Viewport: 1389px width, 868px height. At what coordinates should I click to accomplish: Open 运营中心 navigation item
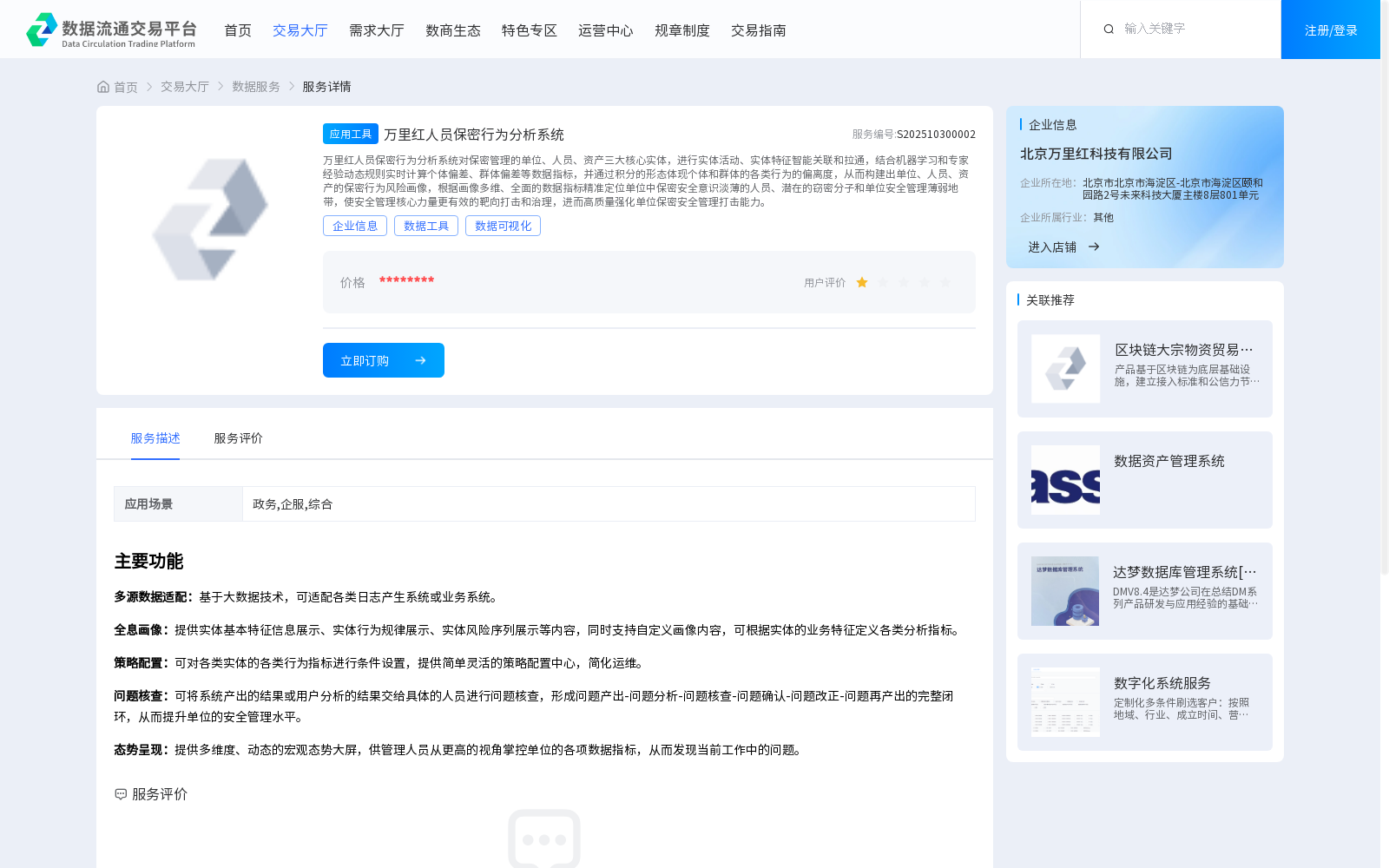tap(606, 30)
